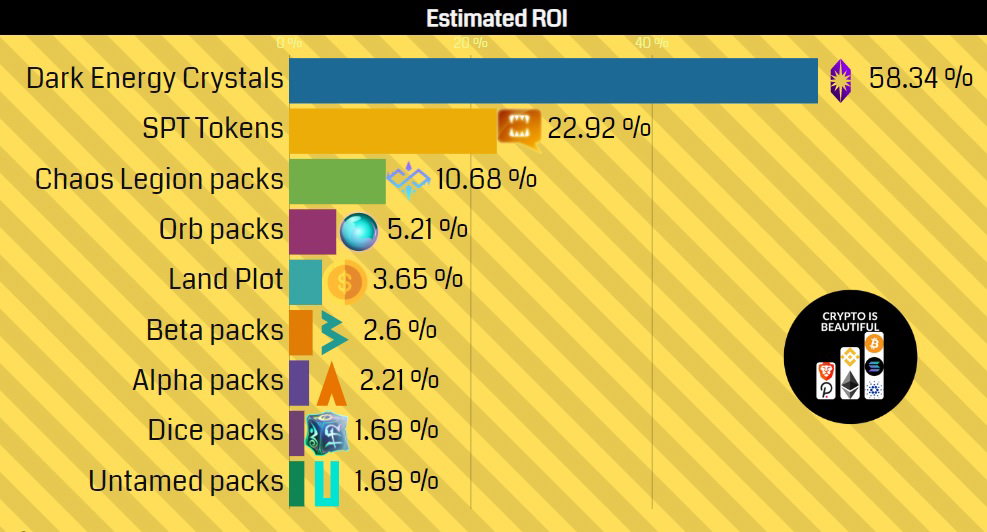The image size is (987, 532).
Task: Click the Untamed packs category label
Action: 186,482
